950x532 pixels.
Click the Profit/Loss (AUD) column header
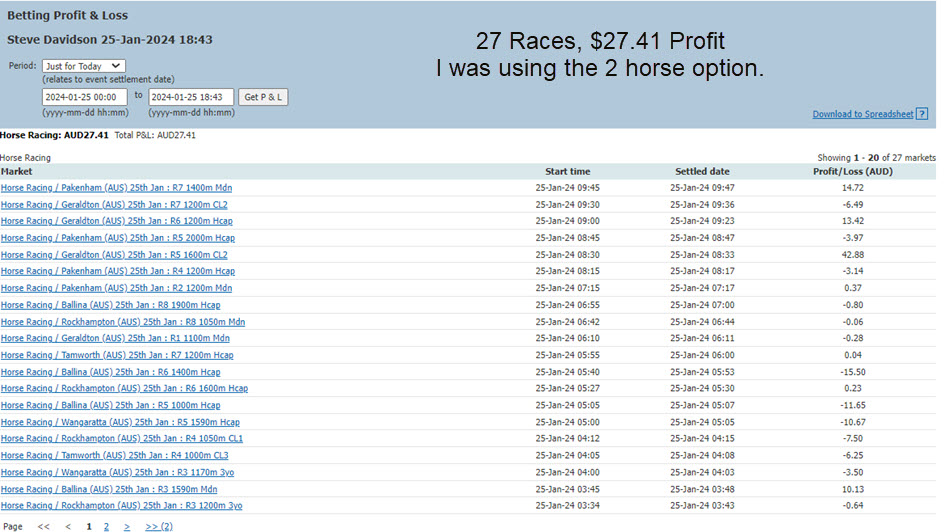[x=852, y=172]
